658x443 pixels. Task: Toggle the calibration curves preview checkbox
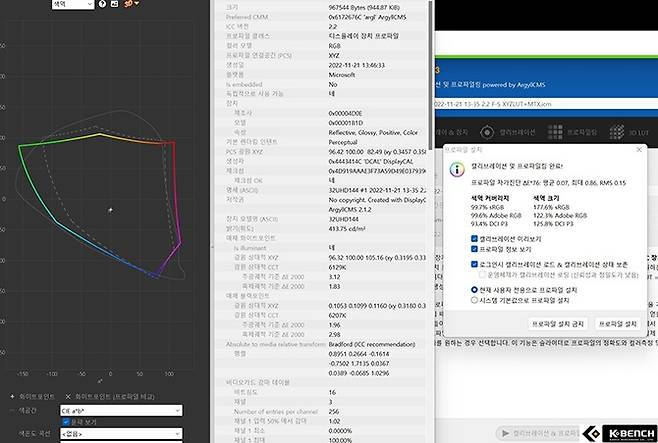474,240
